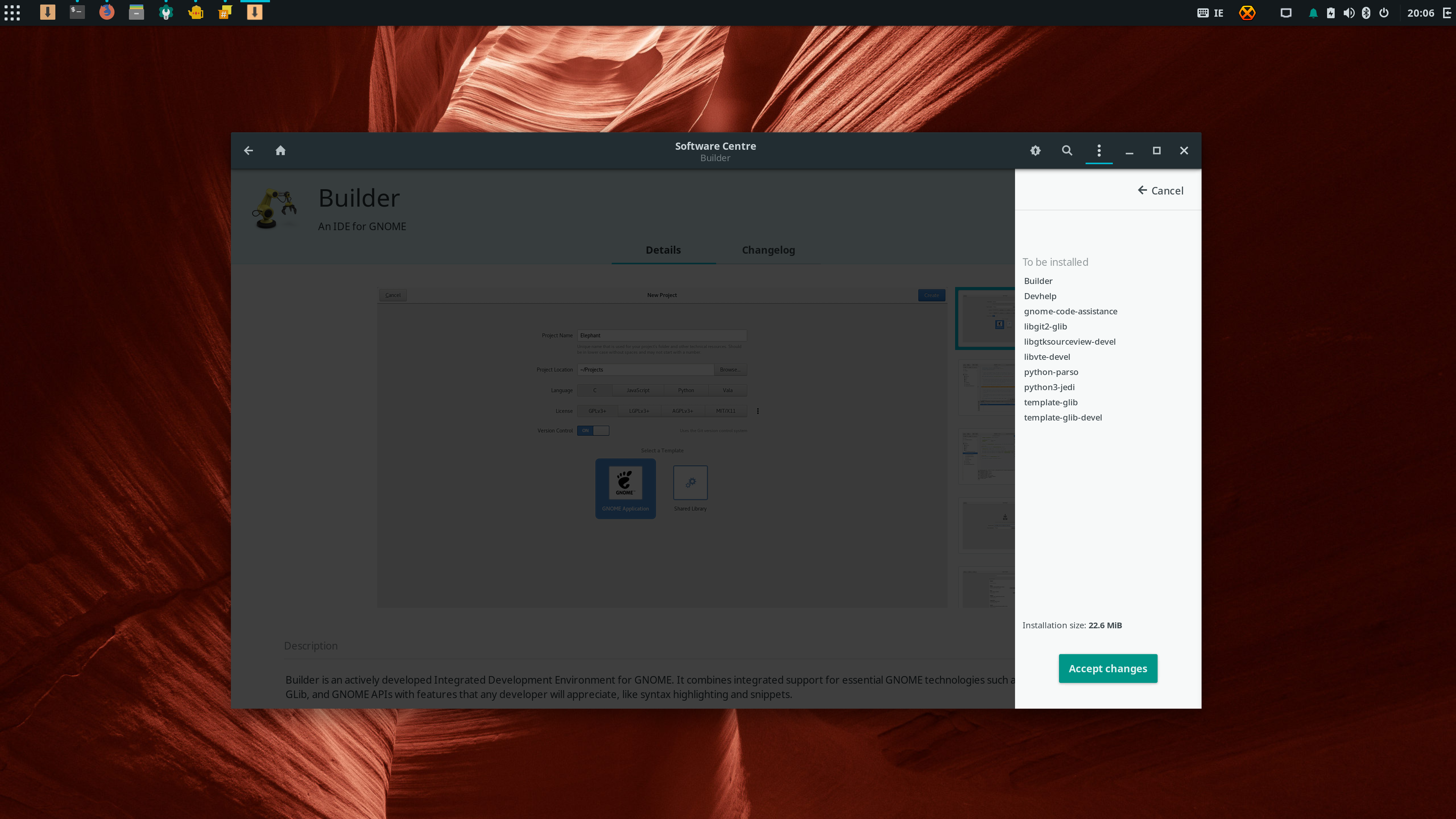Open the keyboard layout IE indicator
The width and height of the screenshot is (1456, 819).
pyautogui.click(x=1210, y=13)
